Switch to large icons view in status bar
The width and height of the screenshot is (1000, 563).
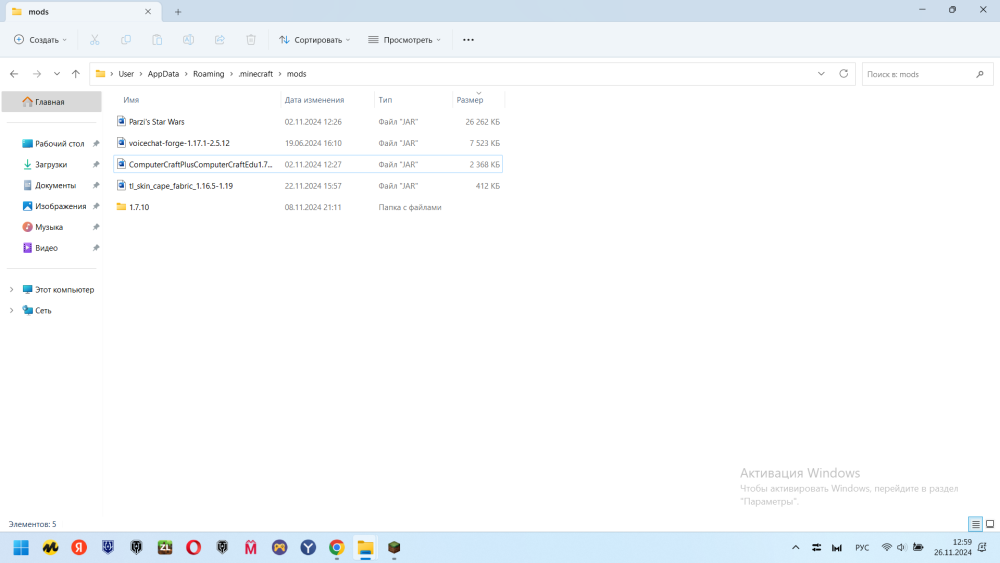(x=990, y=524)
